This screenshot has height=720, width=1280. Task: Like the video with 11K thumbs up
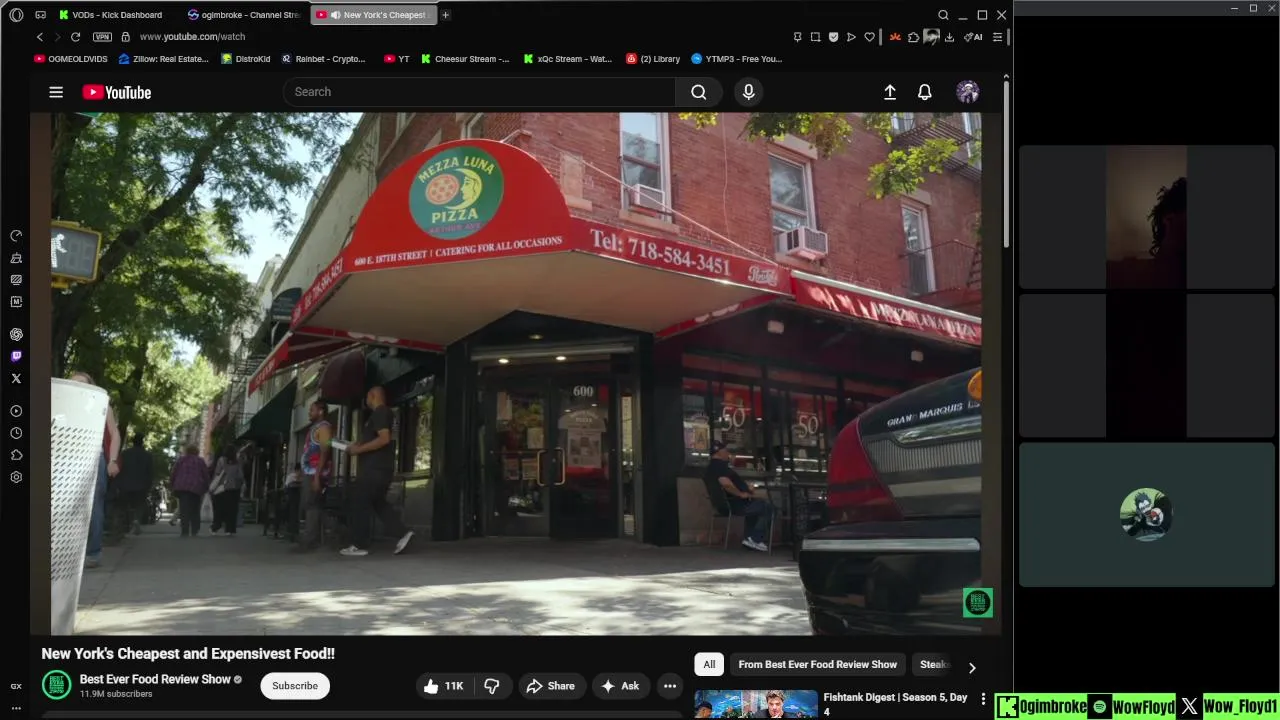pyautogui.click(x=443, y=686)
